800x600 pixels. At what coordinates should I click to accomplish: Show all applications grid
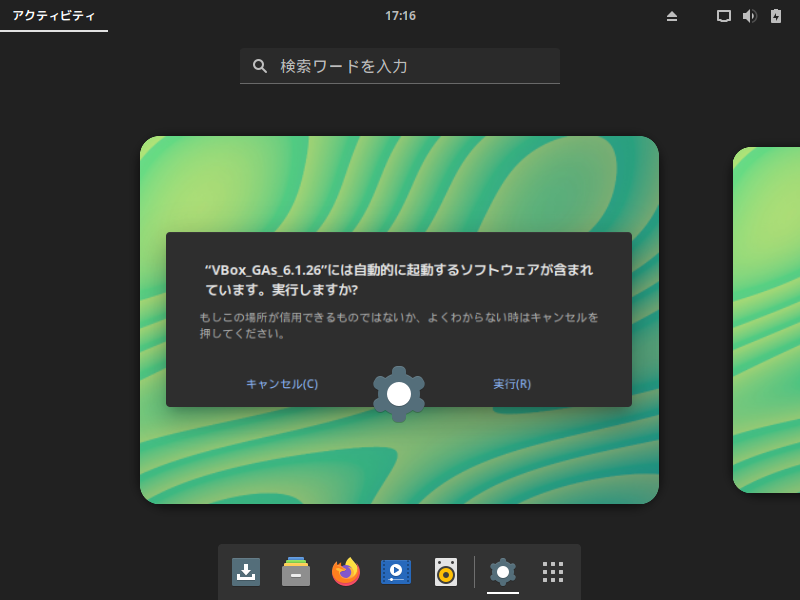[553, 572]
